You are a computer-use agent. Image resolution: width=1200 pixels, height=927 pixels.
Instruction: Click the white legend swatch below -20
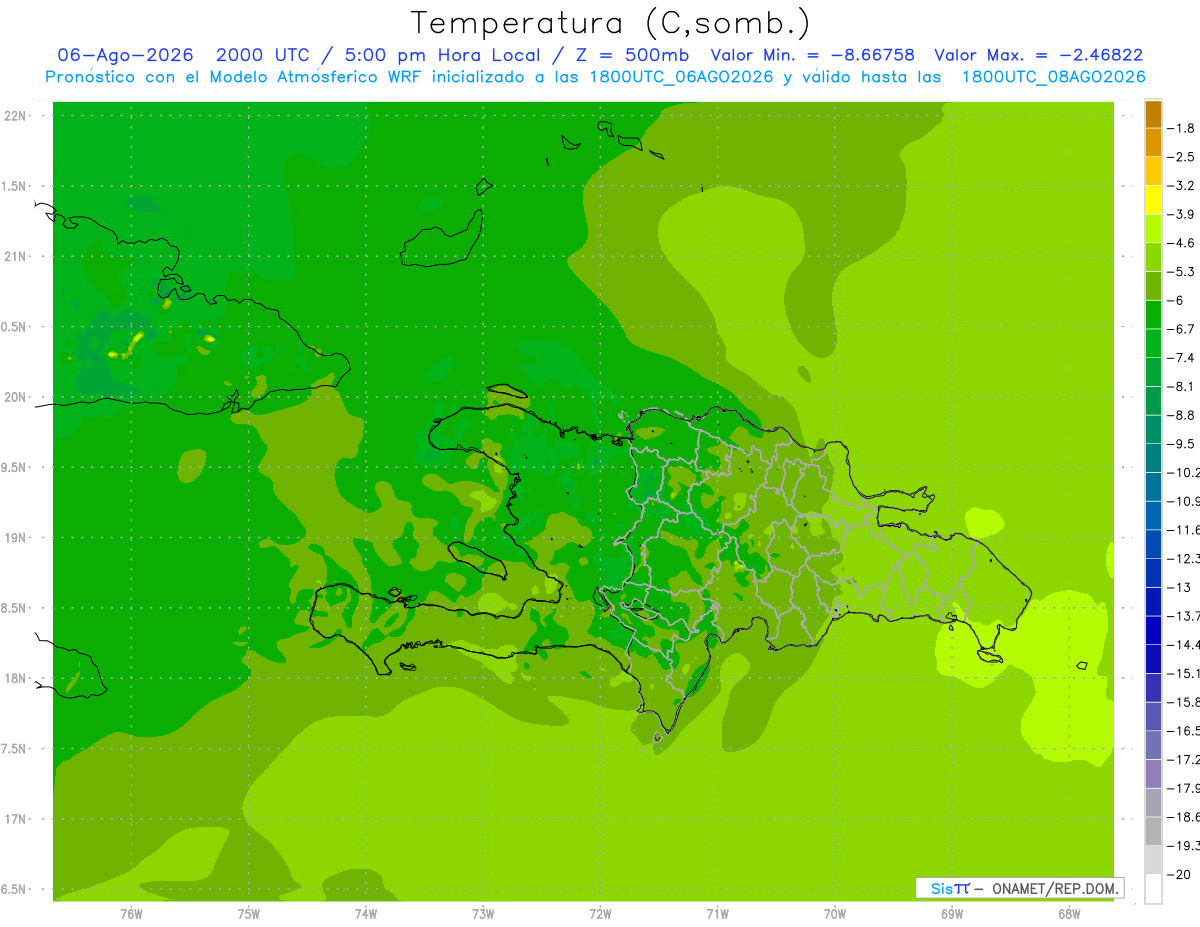coord(1153,889)
